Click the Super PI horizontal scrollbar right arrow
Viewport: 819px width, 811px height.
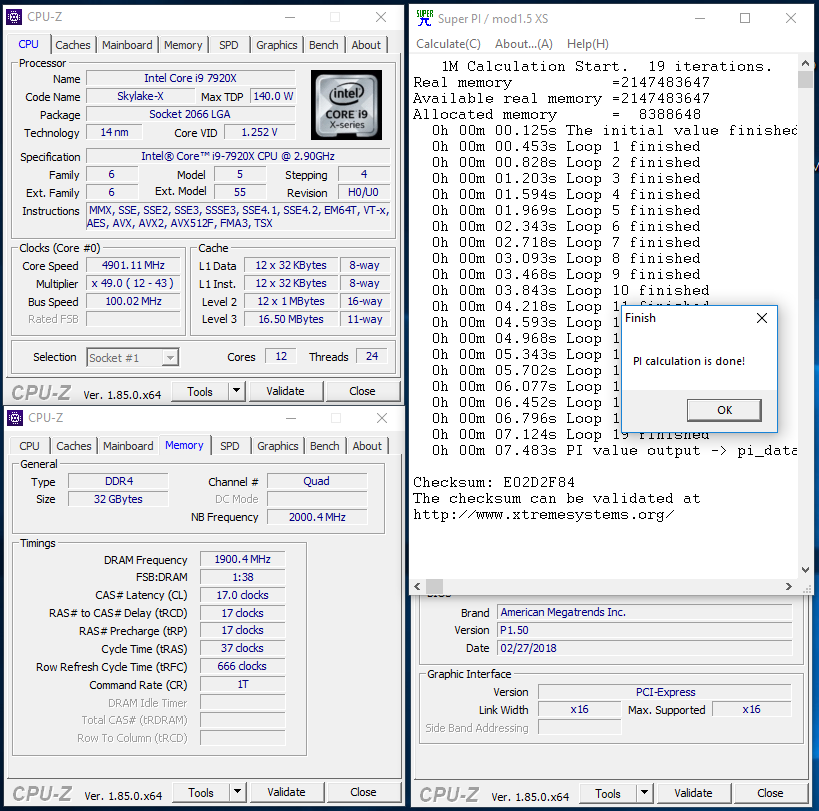pyautogui.click(x=789, y=586)
